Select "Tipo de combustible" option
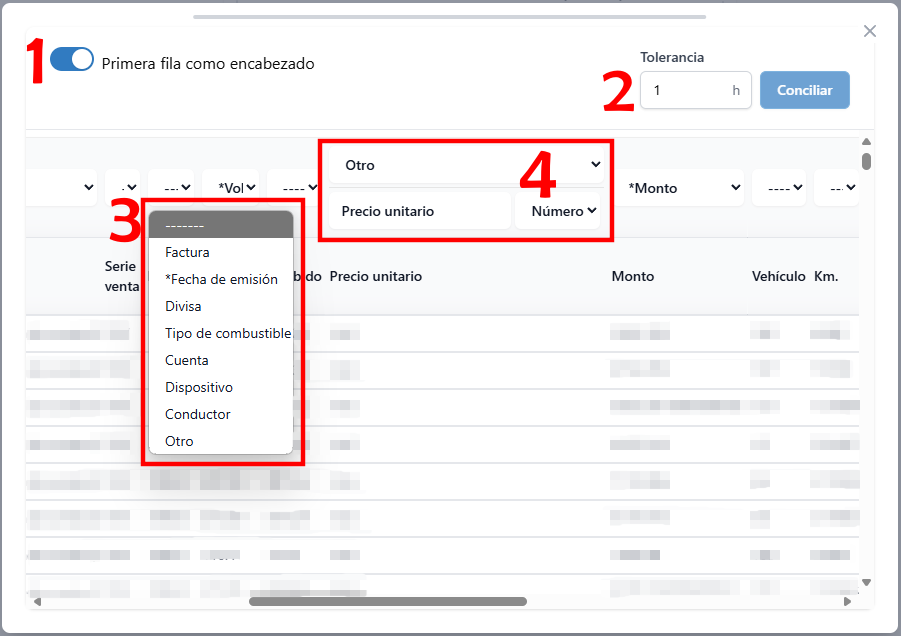 (227, 333)
